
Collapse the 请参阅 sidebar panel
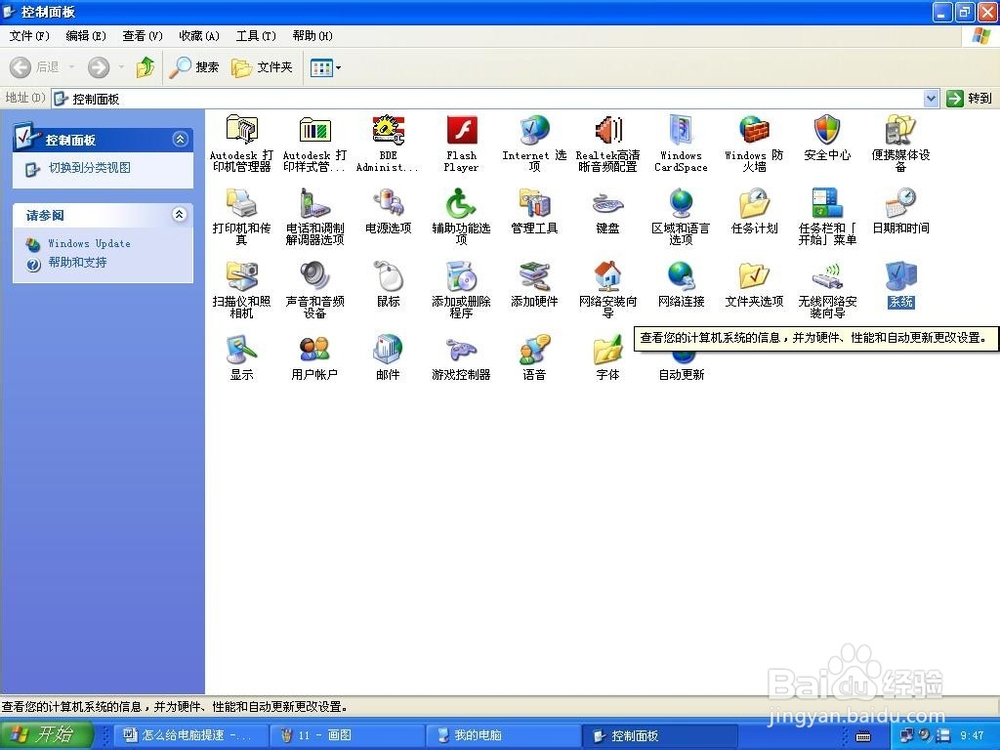pyautogui.click(x=180, y=214)
